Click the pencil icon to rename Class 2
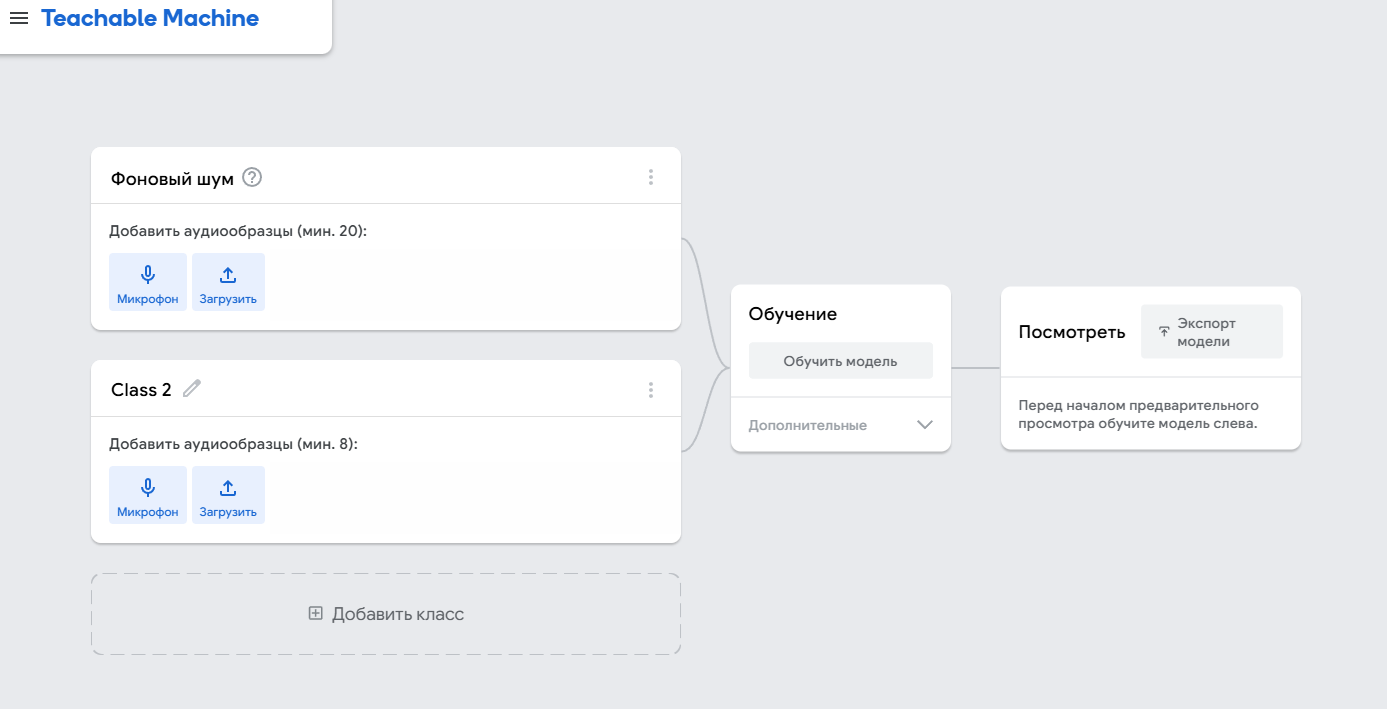This screenshot has height=709, width=1387. 192,389
